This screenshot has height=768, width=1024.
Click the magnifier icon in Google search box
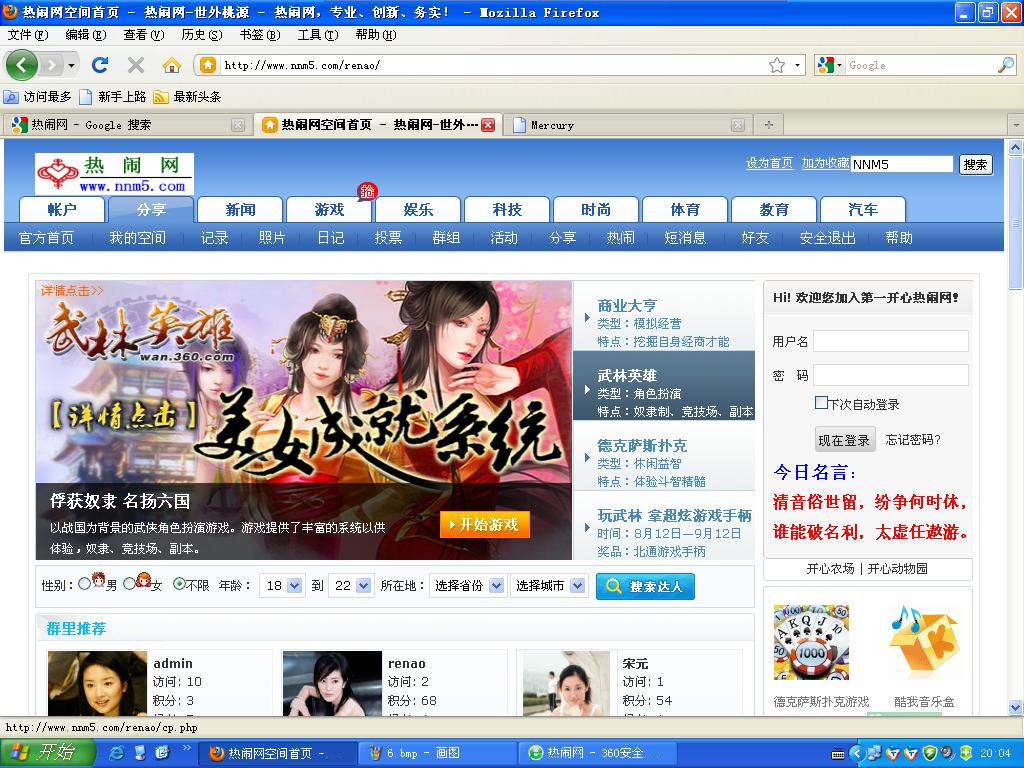click(1006, 65)
